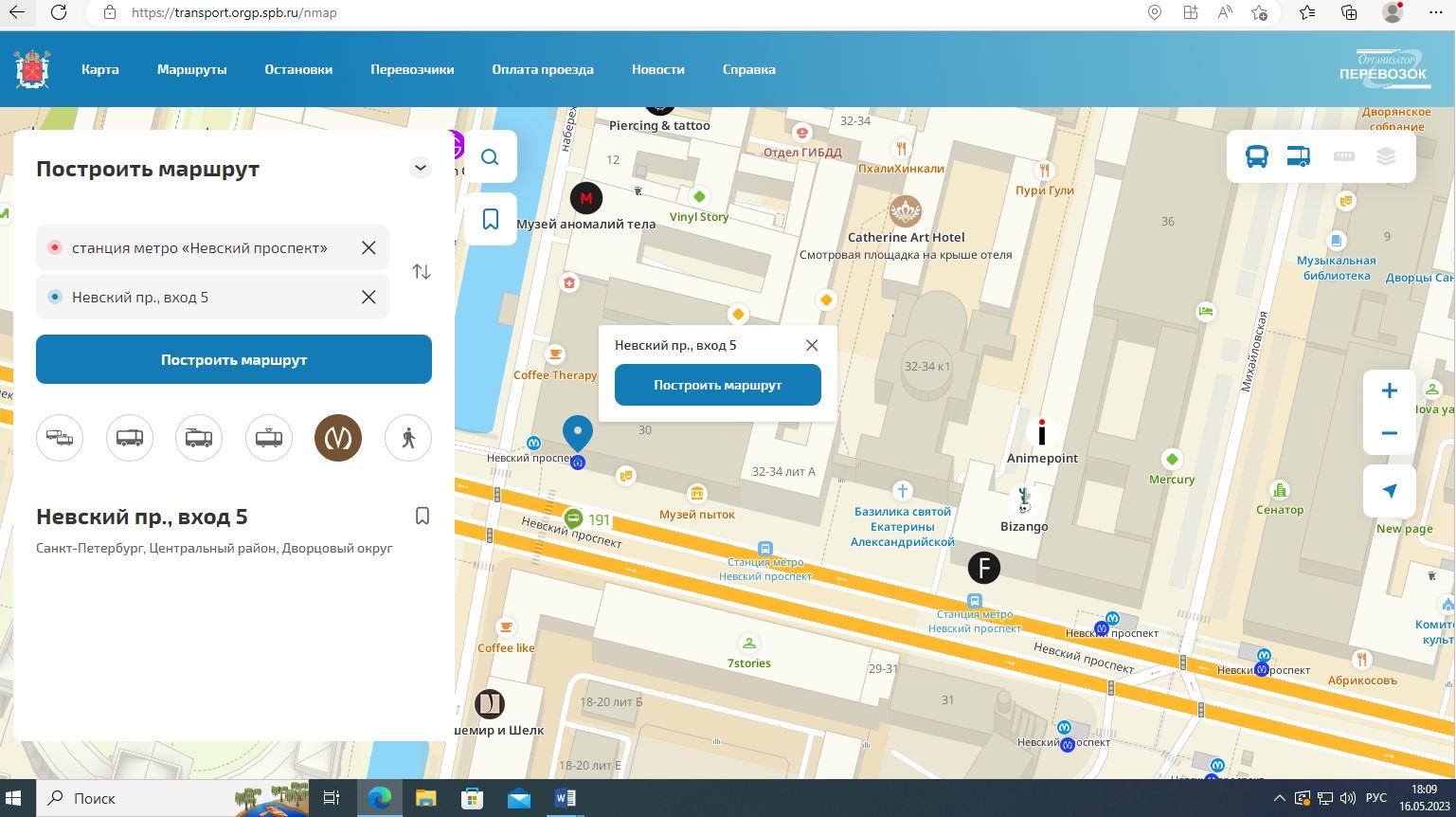Click the Невский пр., вход 5 destination field
Screen dimensions: 1456x817
[x=199, y=298]
